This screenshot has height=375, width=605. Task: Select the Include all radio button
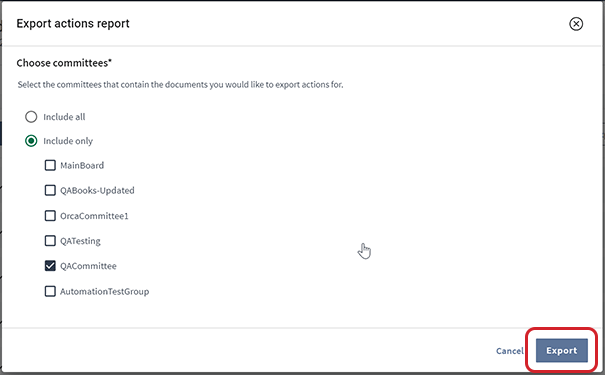point(31,117)
